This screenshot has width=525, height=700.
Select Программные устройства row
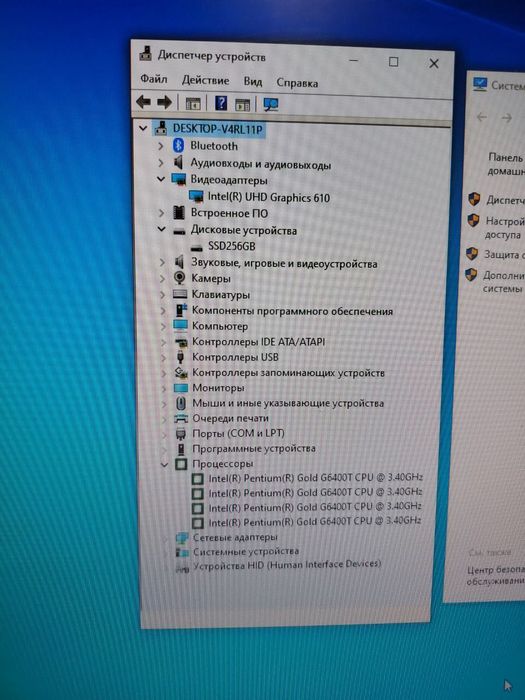(x=254, y=448)
